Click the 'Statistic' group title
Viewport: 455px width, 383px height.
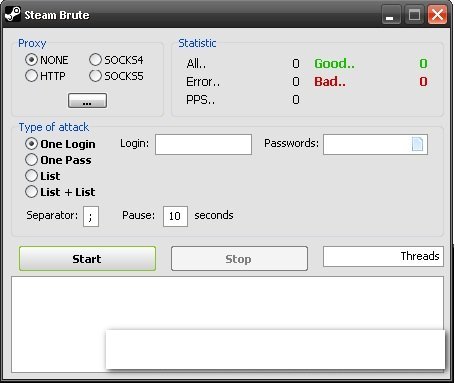[197, 43]
